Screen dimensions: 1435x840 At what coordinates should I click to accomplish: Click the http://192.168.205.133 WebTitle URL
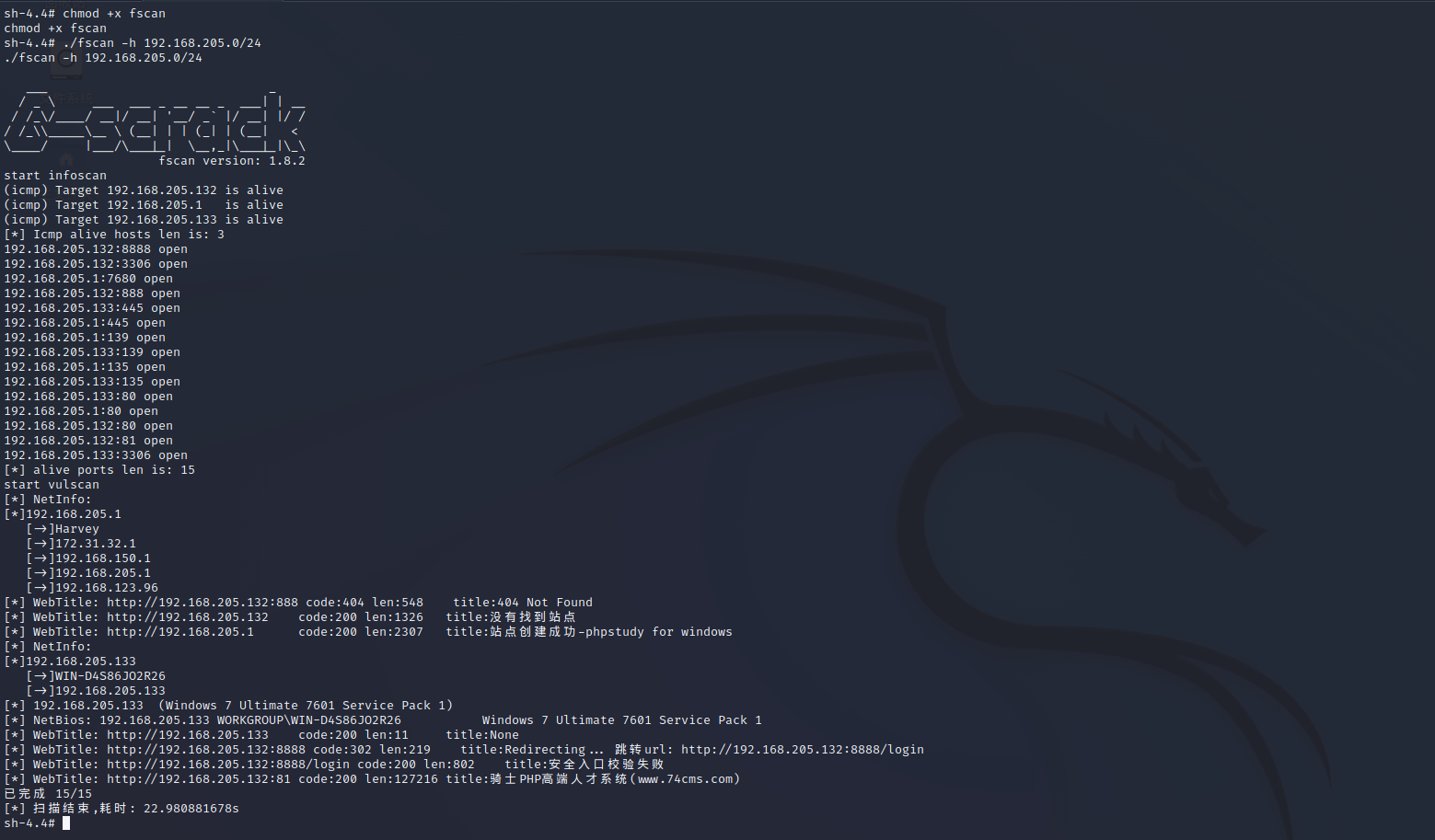tap(188, 735)
